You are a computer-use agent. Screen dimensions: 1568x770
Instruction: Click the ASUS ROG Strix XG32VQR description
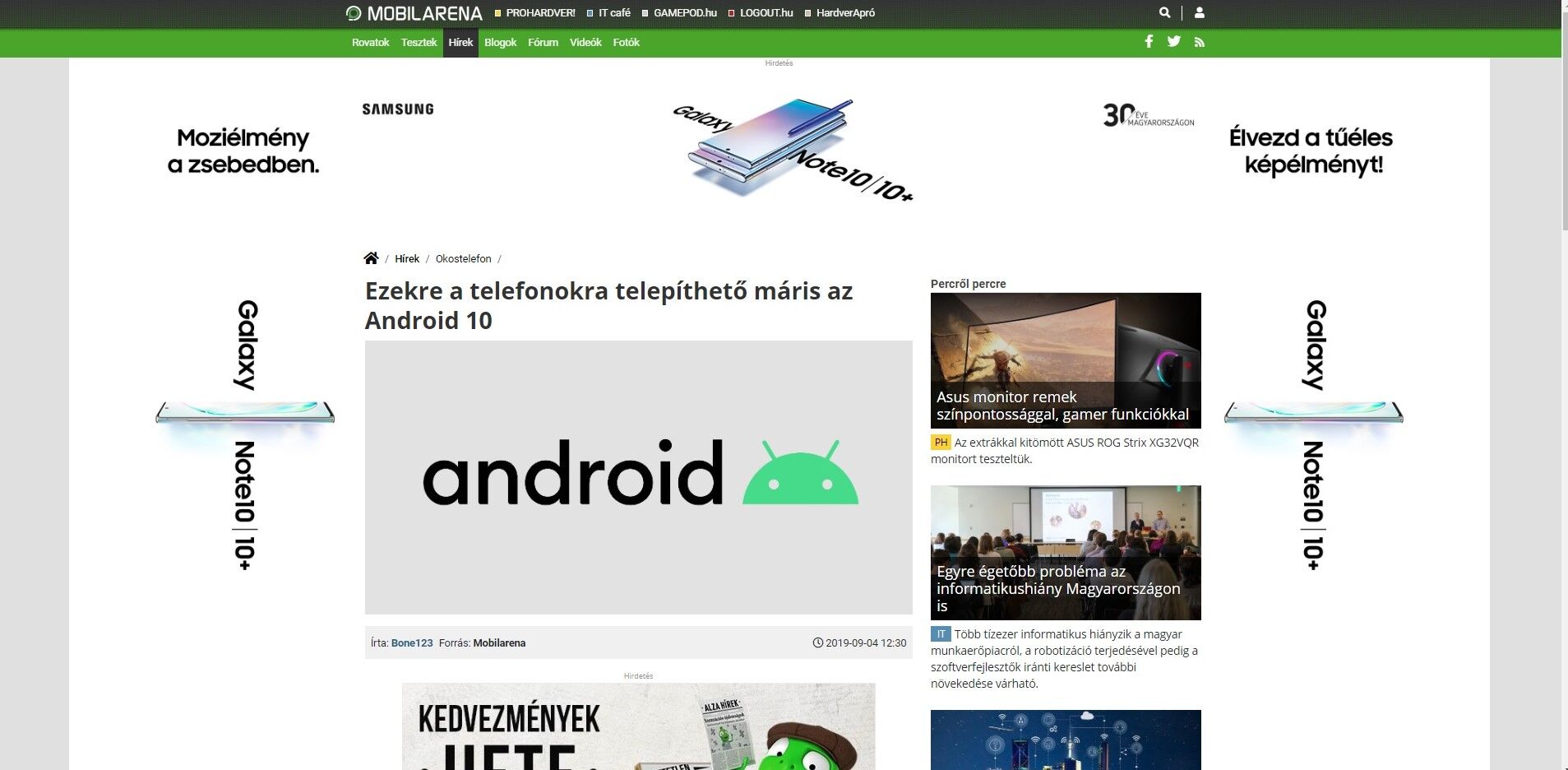[x=1065, y=451]
